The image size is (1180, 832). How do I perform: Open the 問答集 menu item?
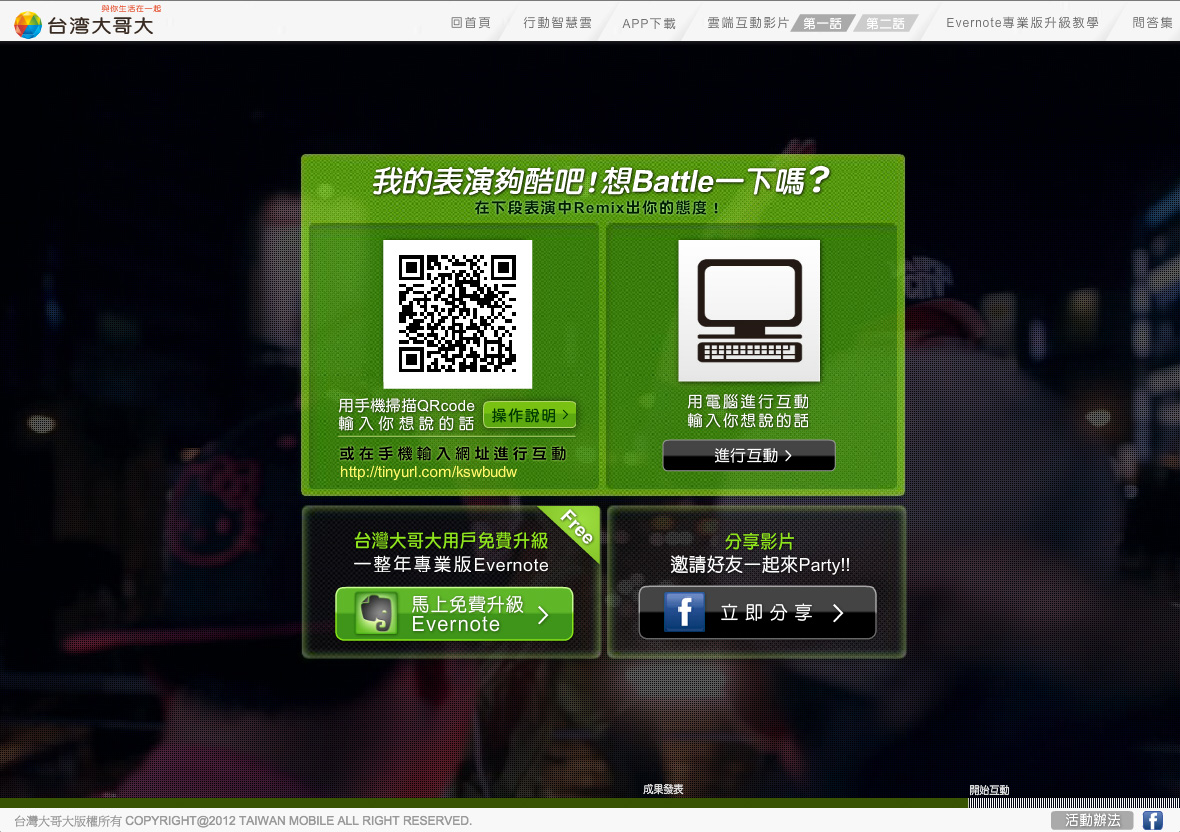point(1152,23)
